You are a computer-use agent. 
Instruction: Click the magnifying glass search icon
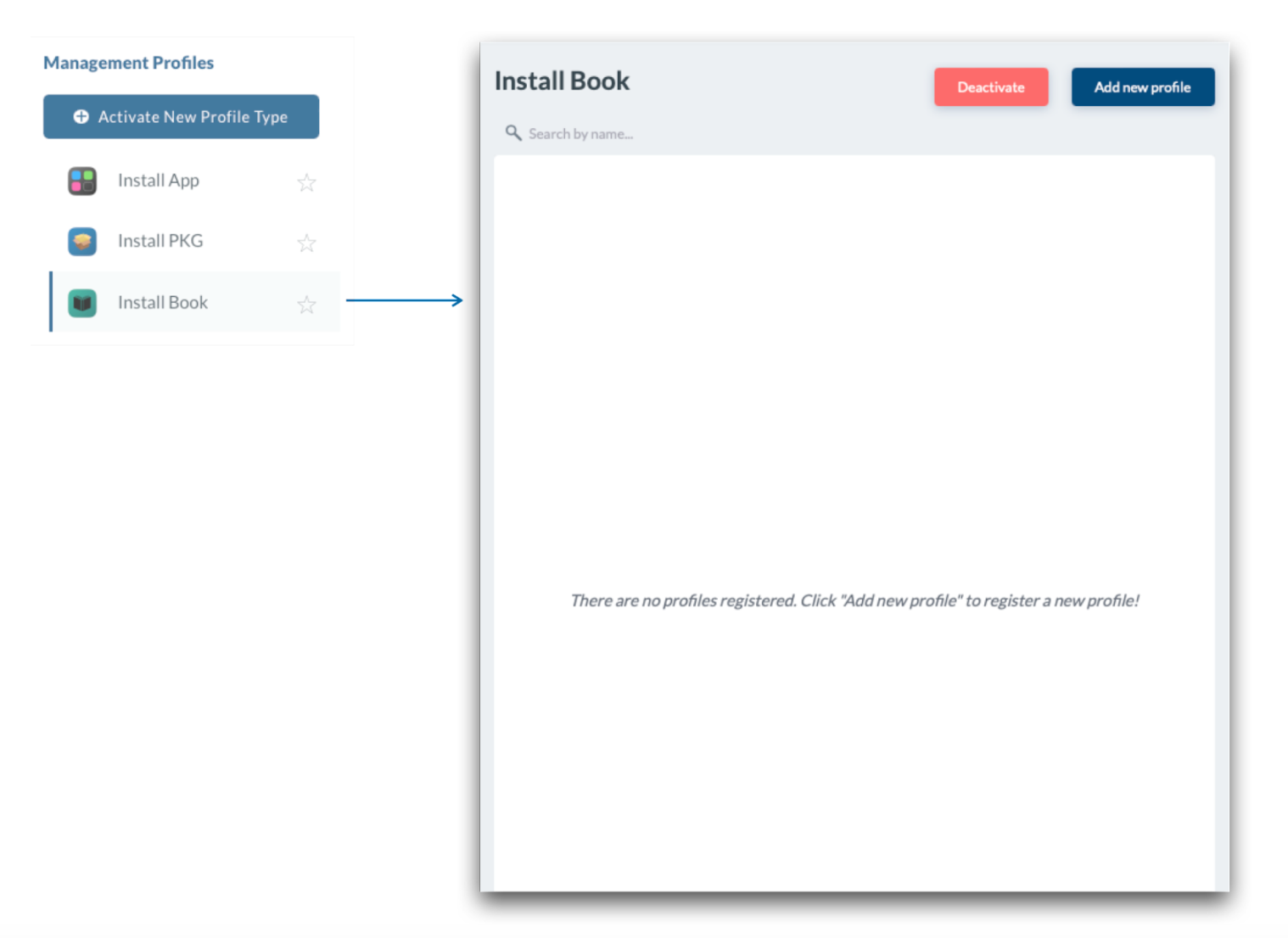[x=512, y=133]
